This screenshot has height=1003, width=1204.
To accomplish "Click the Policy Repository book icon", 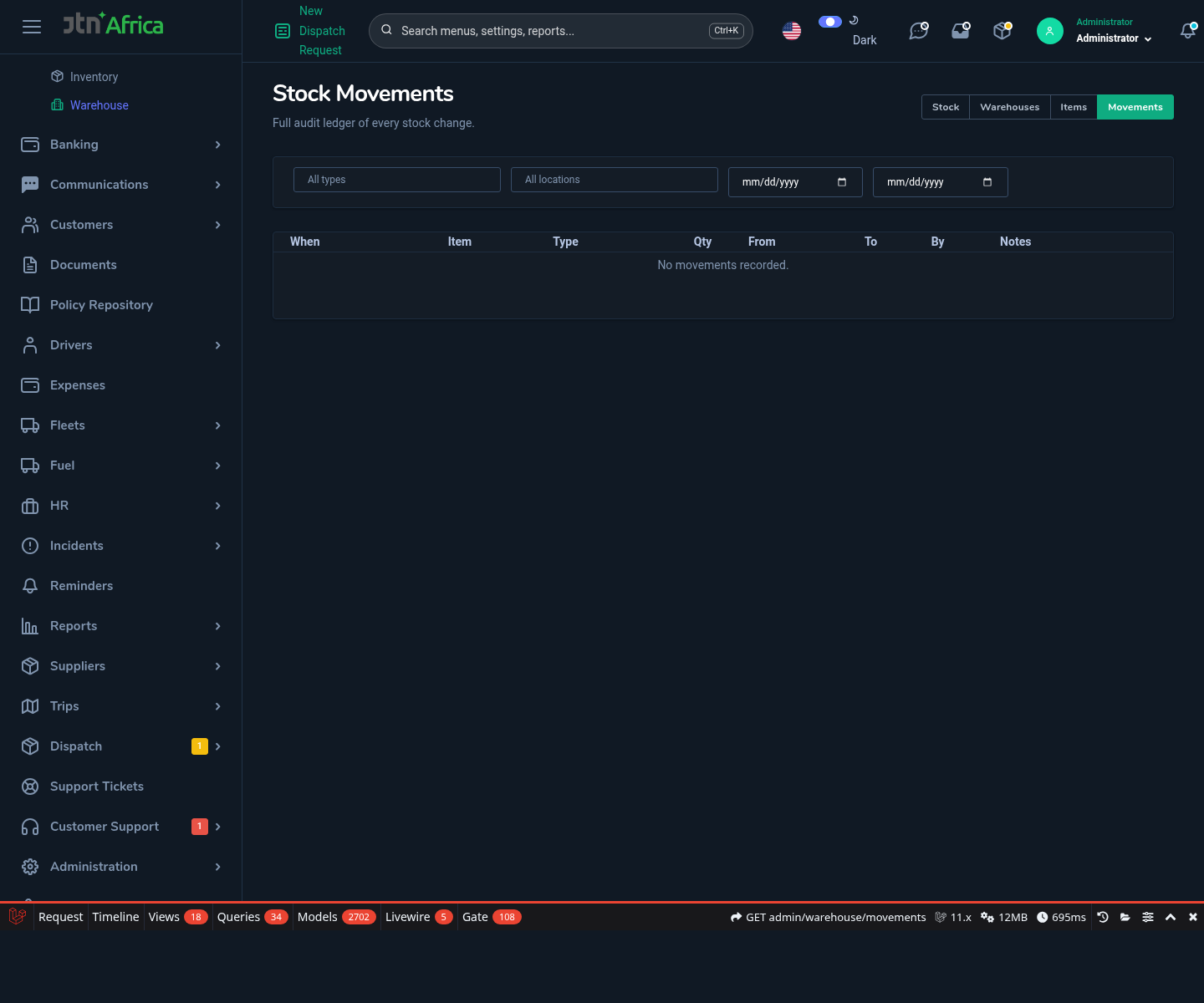I will (30, 305).
